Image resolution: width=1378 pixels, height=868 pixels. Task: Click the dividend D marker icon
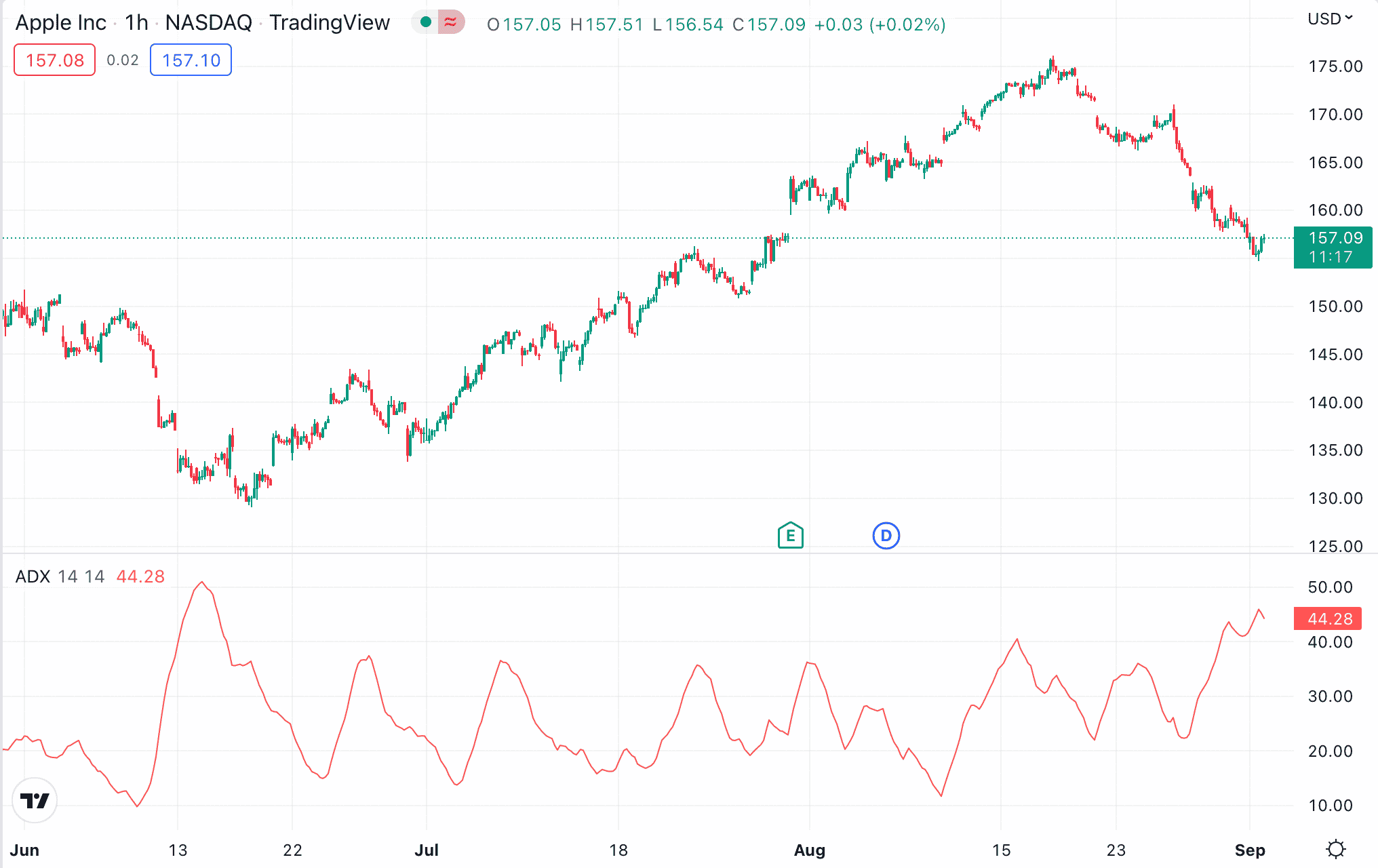point(886,536)
